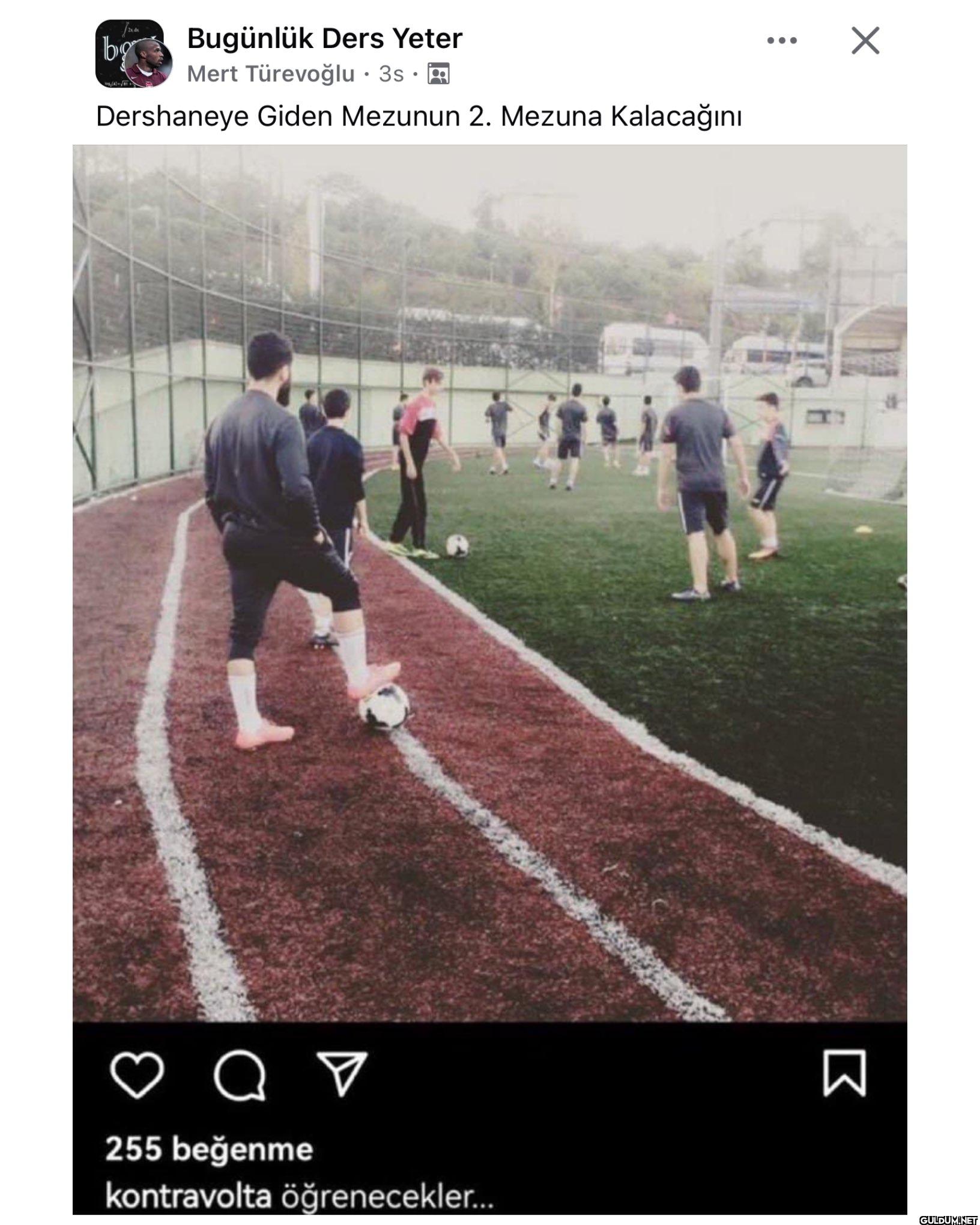Tap the paper plane share icon
Image resolution: width=980 pixels, height=1225 pixels.
[341, 1072]
